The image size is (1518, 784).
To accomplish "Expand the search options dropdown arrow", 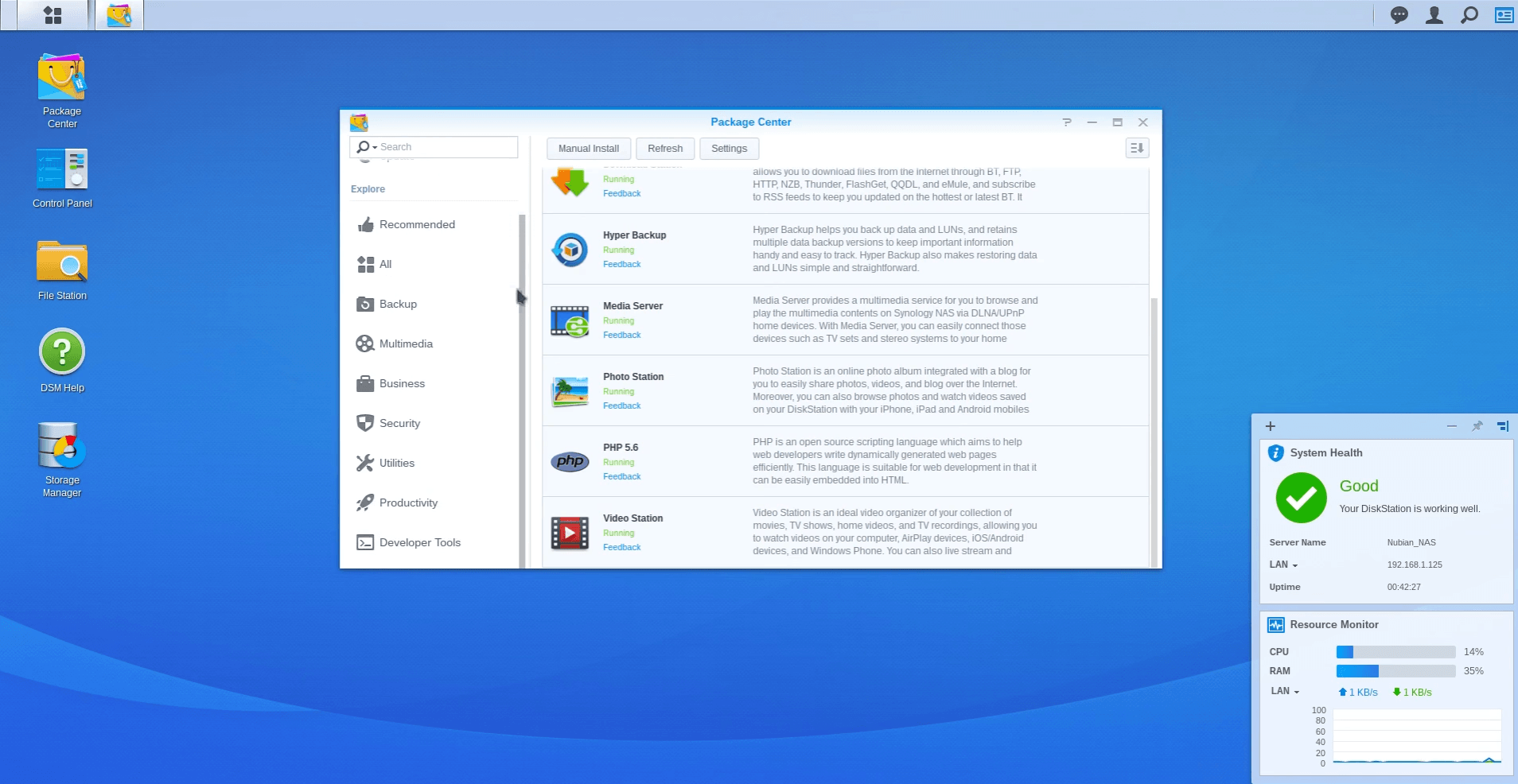I will point(375,147).
